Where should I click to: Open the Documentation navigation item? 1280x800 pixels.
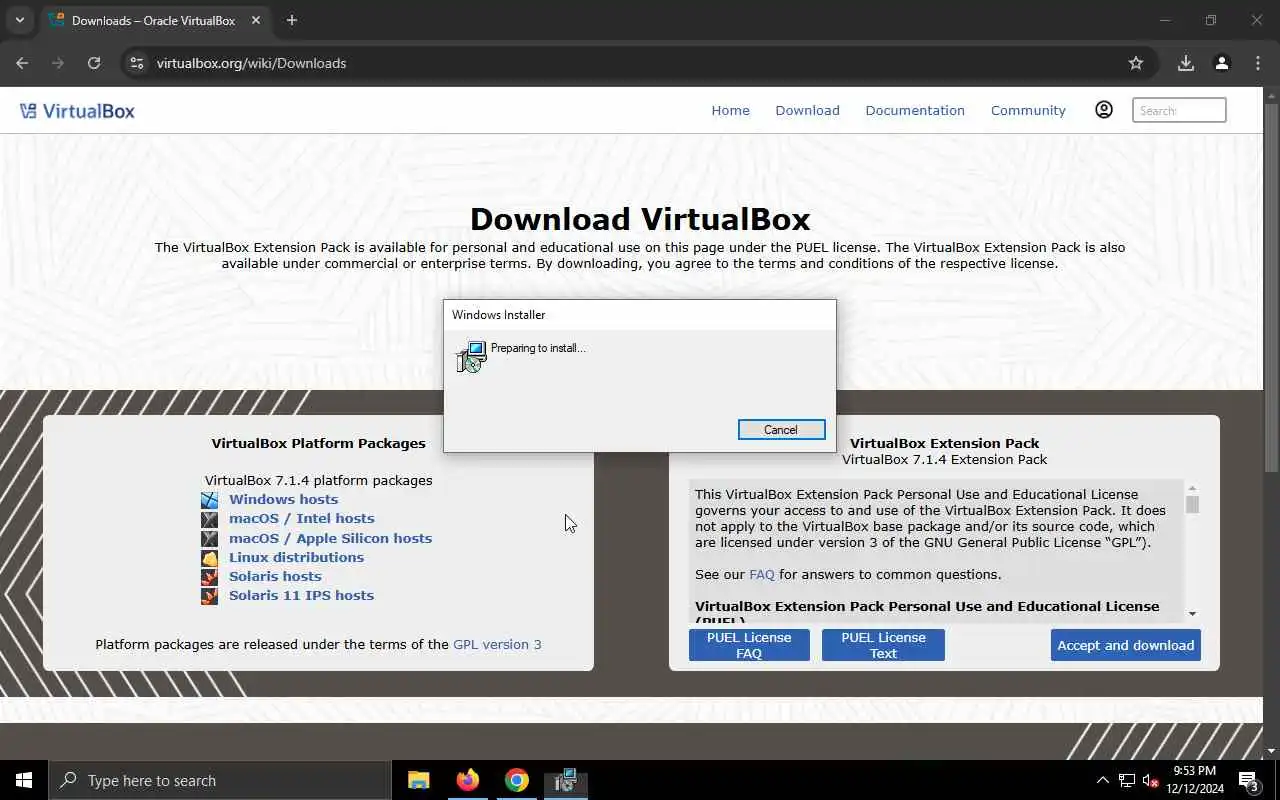(915, 111)
